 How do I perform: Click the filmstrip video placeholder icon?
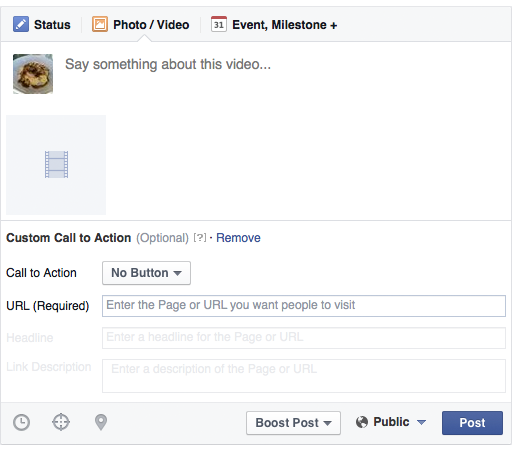tap(56, 164)
